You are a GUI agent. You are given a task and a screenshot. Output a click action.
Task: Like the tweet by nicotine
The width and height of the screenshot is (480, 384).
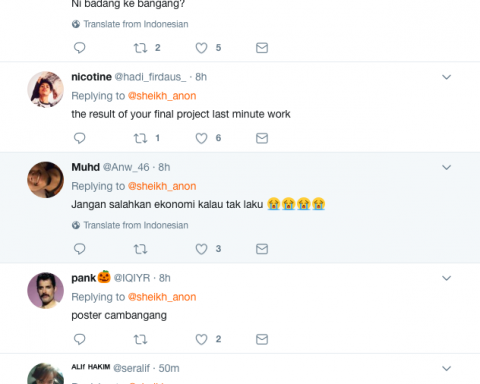[201, 138]
